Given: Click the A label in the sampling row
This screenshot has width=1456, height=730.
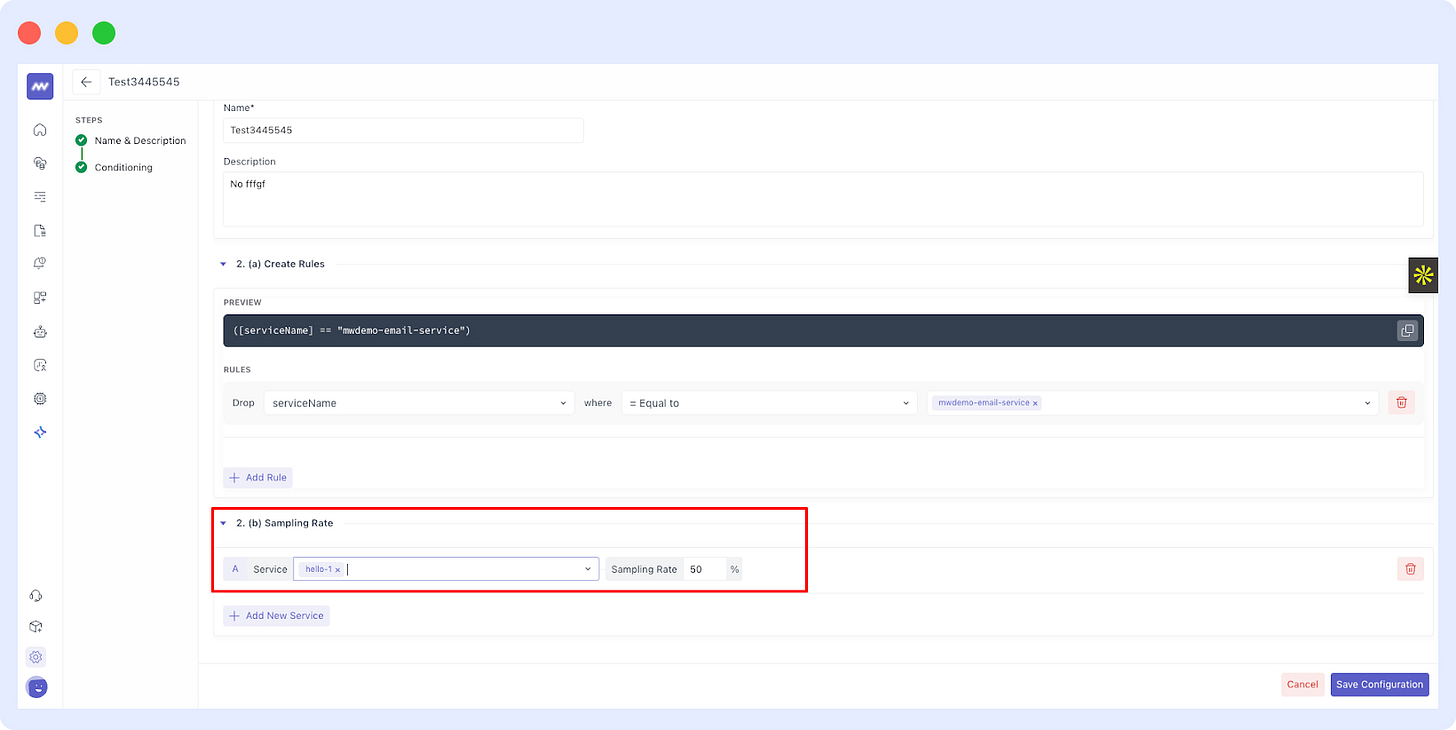Looking at the screenshot, I should (235, 569).
